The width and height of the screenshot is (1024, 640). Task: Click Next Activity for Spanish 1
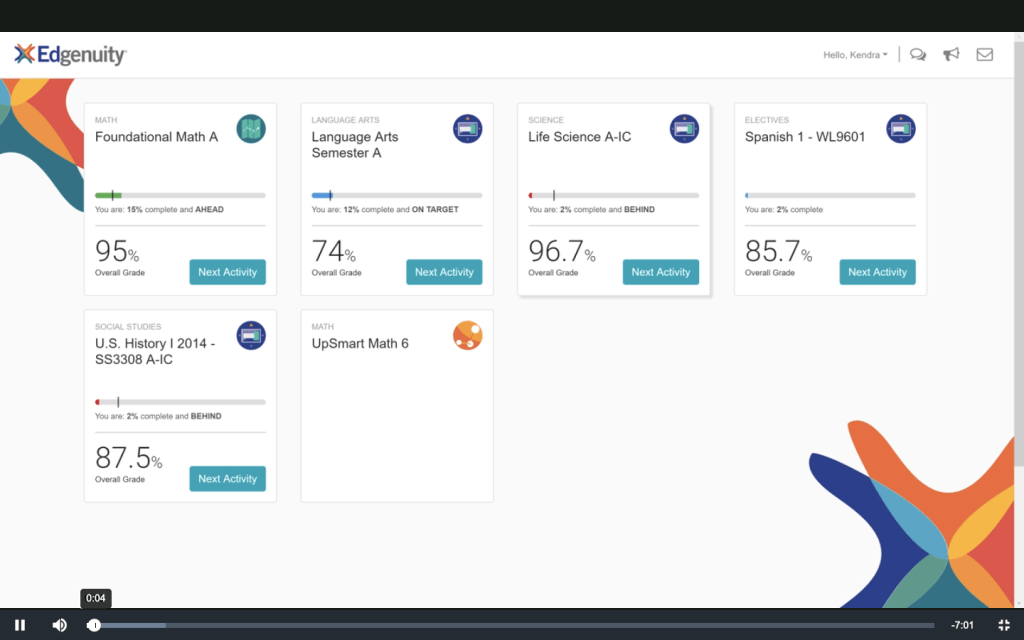877,272
